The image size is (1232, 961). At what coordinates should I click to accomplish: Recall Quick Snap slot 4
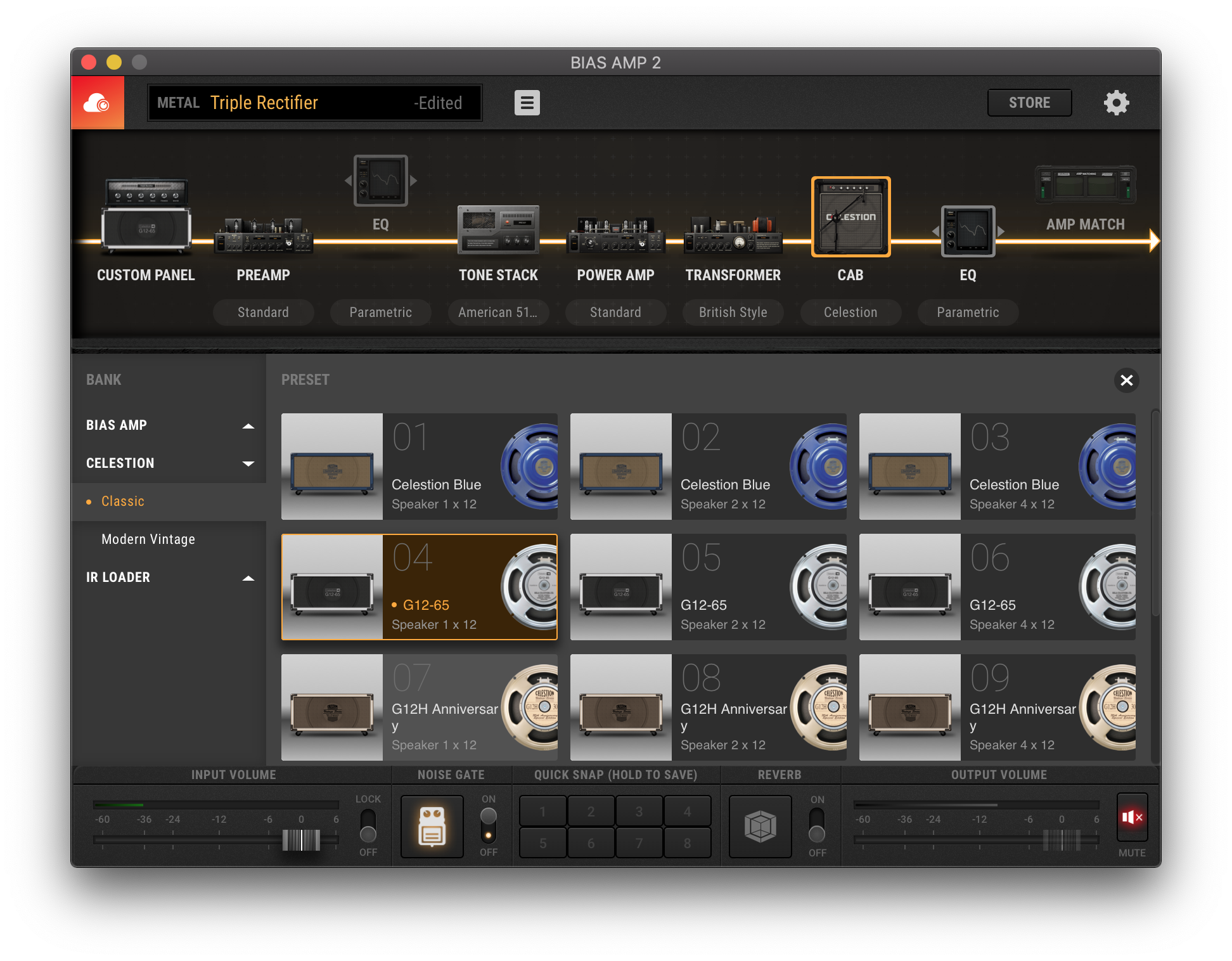coord(688,811)
